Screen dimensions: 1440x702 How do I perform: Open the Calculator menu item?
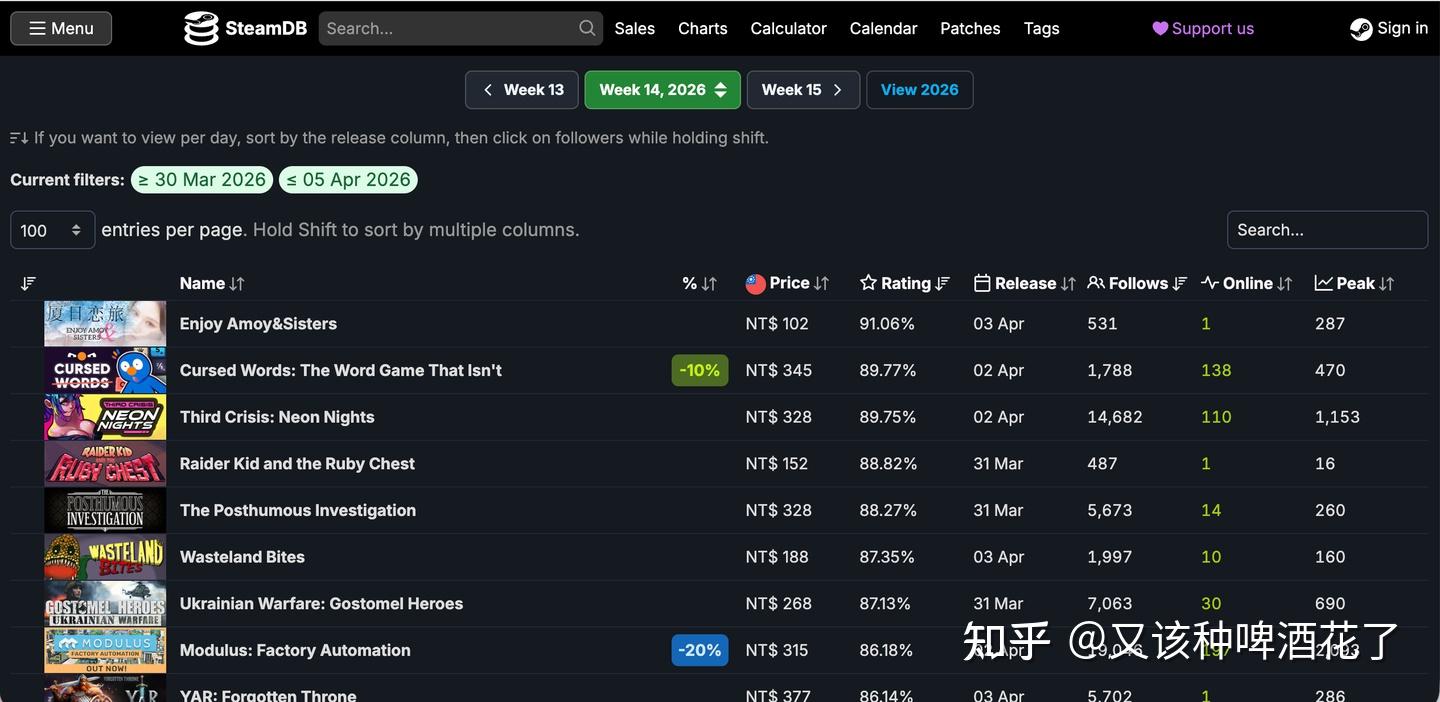[788, 28]
